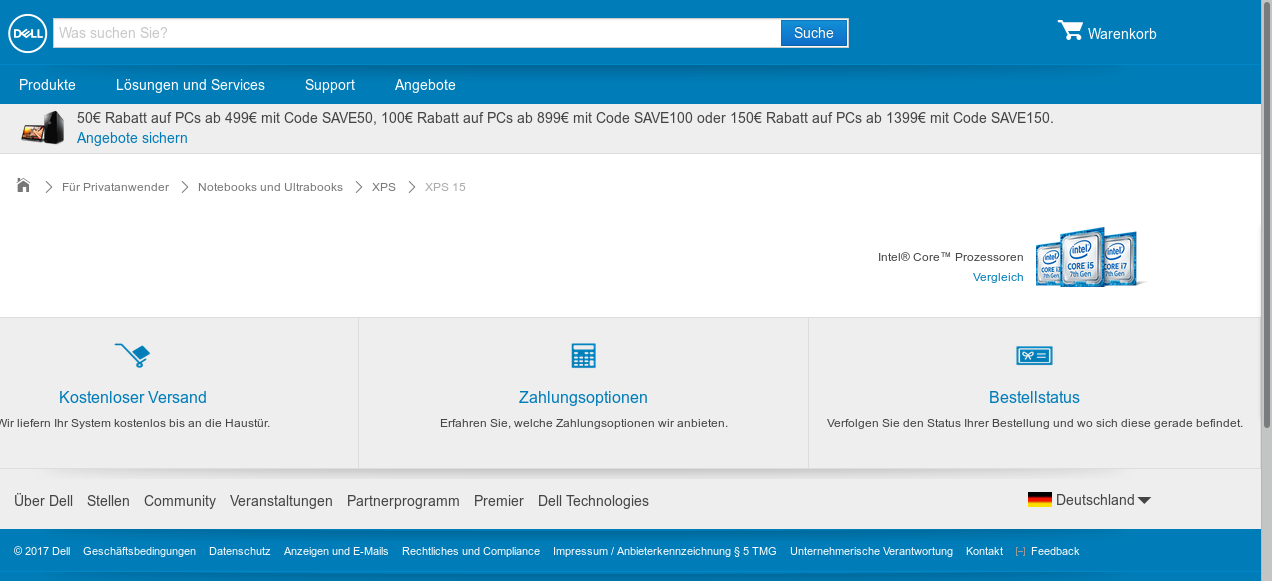Click the Suche search button
This screenshot has height=581, width=1272.
click(814, 33)
